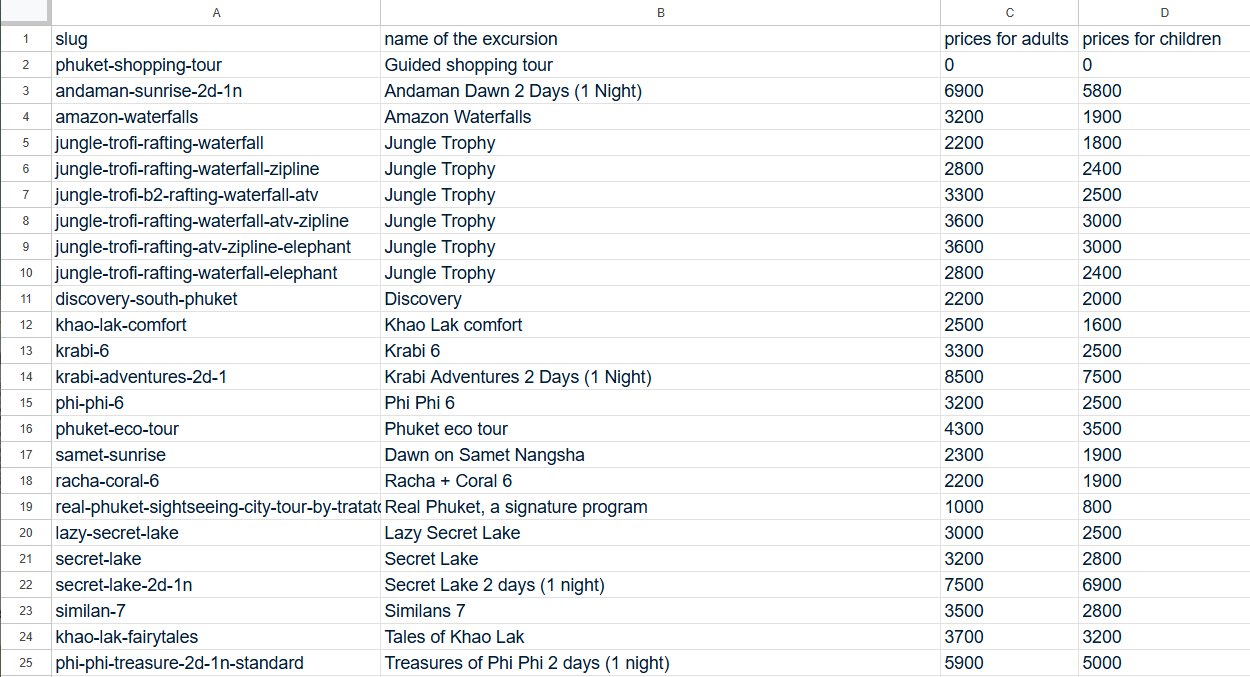
Task: Click the select-all corner box
Action: tap(25, 12)
